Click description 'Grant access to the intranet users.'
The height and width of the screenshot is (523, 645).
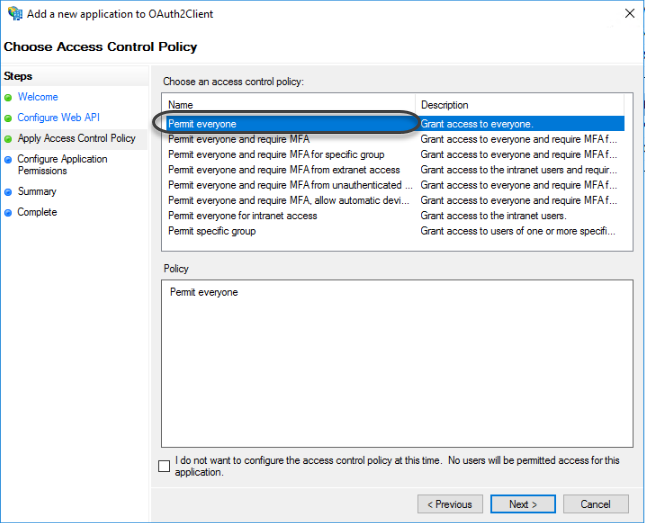pyautogui.click(x=493, y=216)
